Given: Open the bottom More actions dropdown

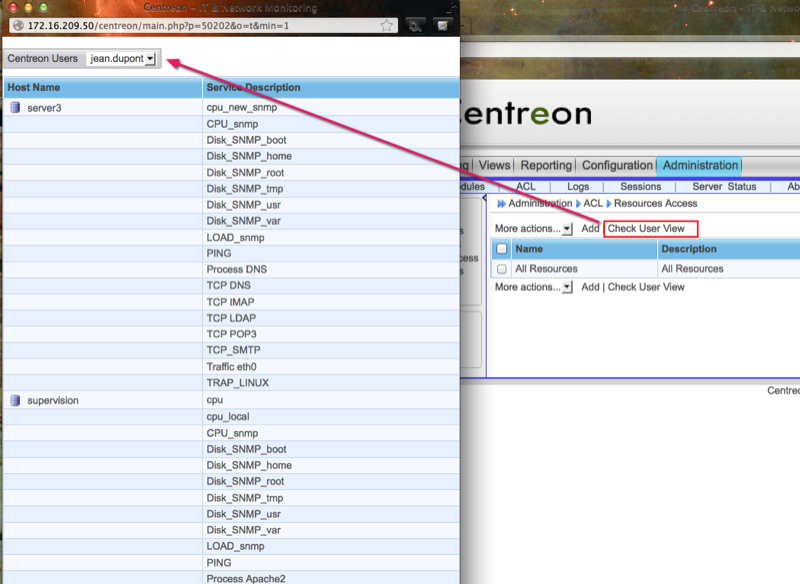Looking at the screenshot, I should pos(533,287).
